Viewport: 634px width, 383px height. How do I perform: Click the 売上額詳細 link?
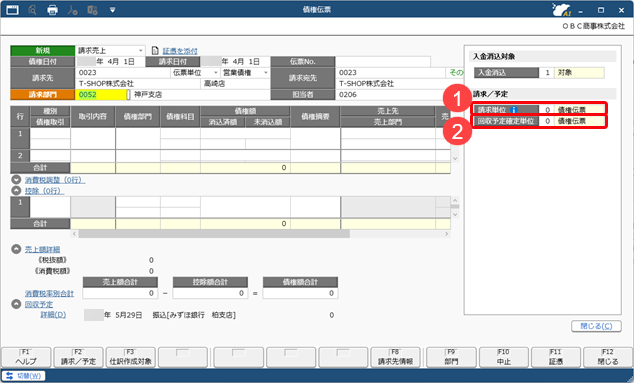click(42, 250)
